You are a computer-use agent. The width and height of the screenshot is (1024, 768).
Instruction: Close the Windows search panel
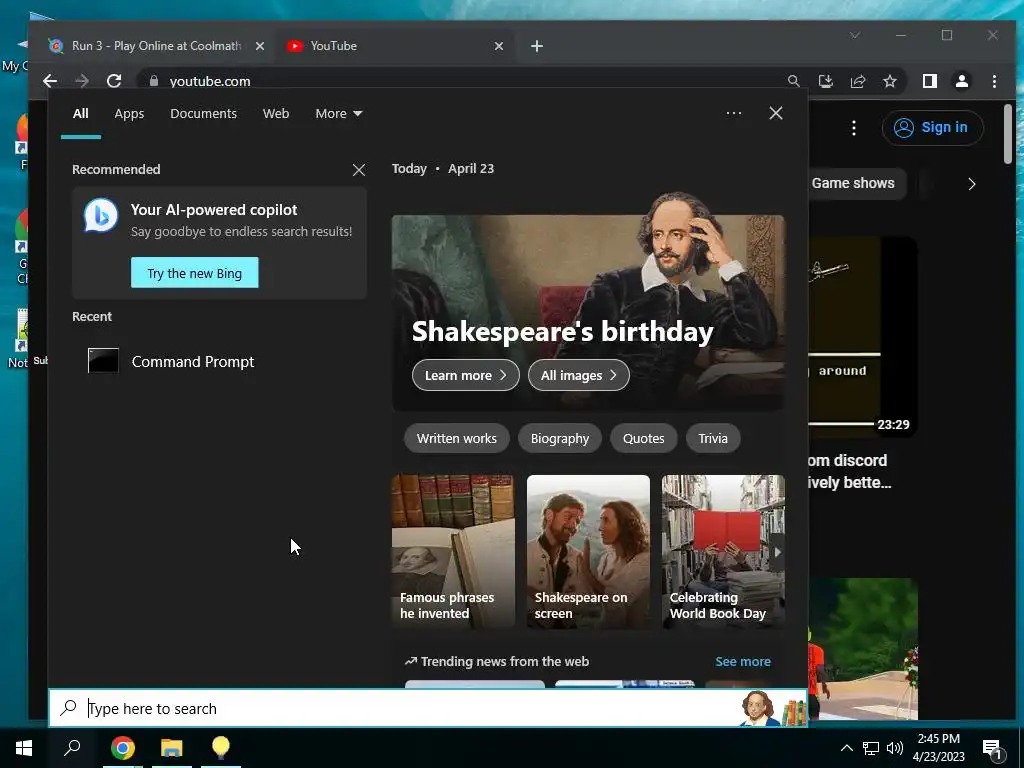click(776, 113)
